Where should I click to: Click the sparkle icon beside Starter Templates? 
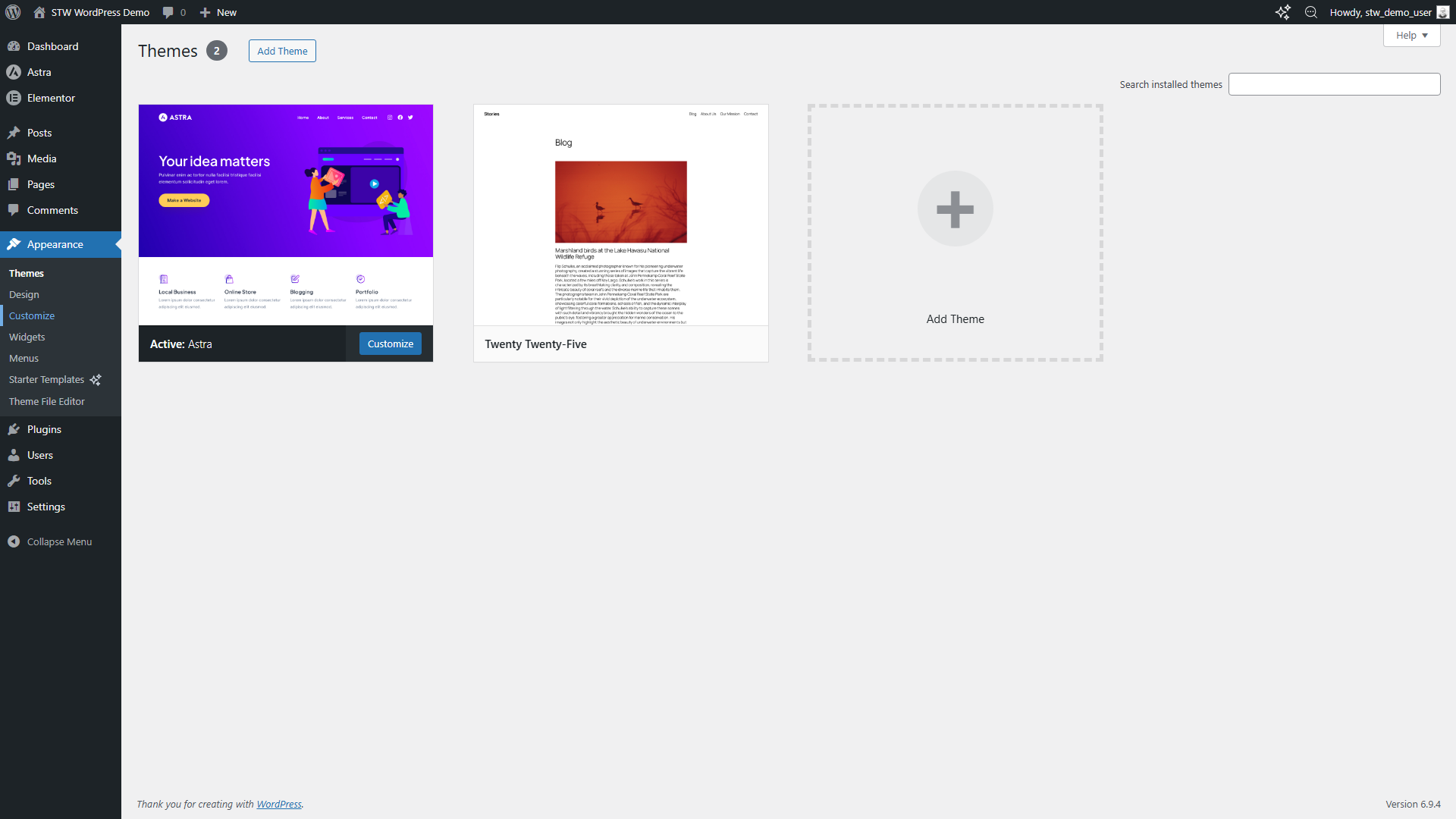[96, 380]
